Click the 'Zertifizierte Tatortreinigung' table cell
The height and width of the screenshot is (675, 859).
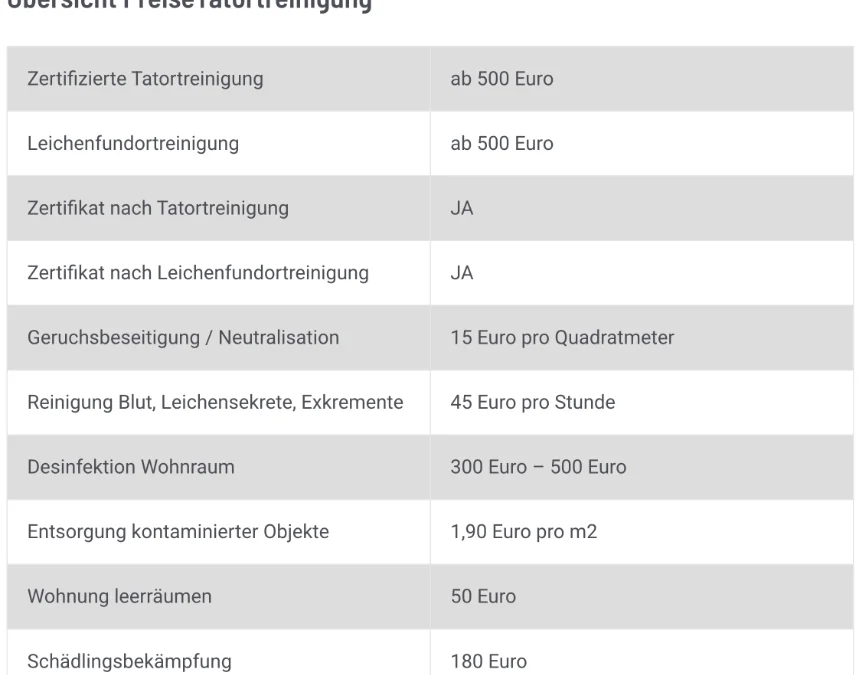coord(145,79)
